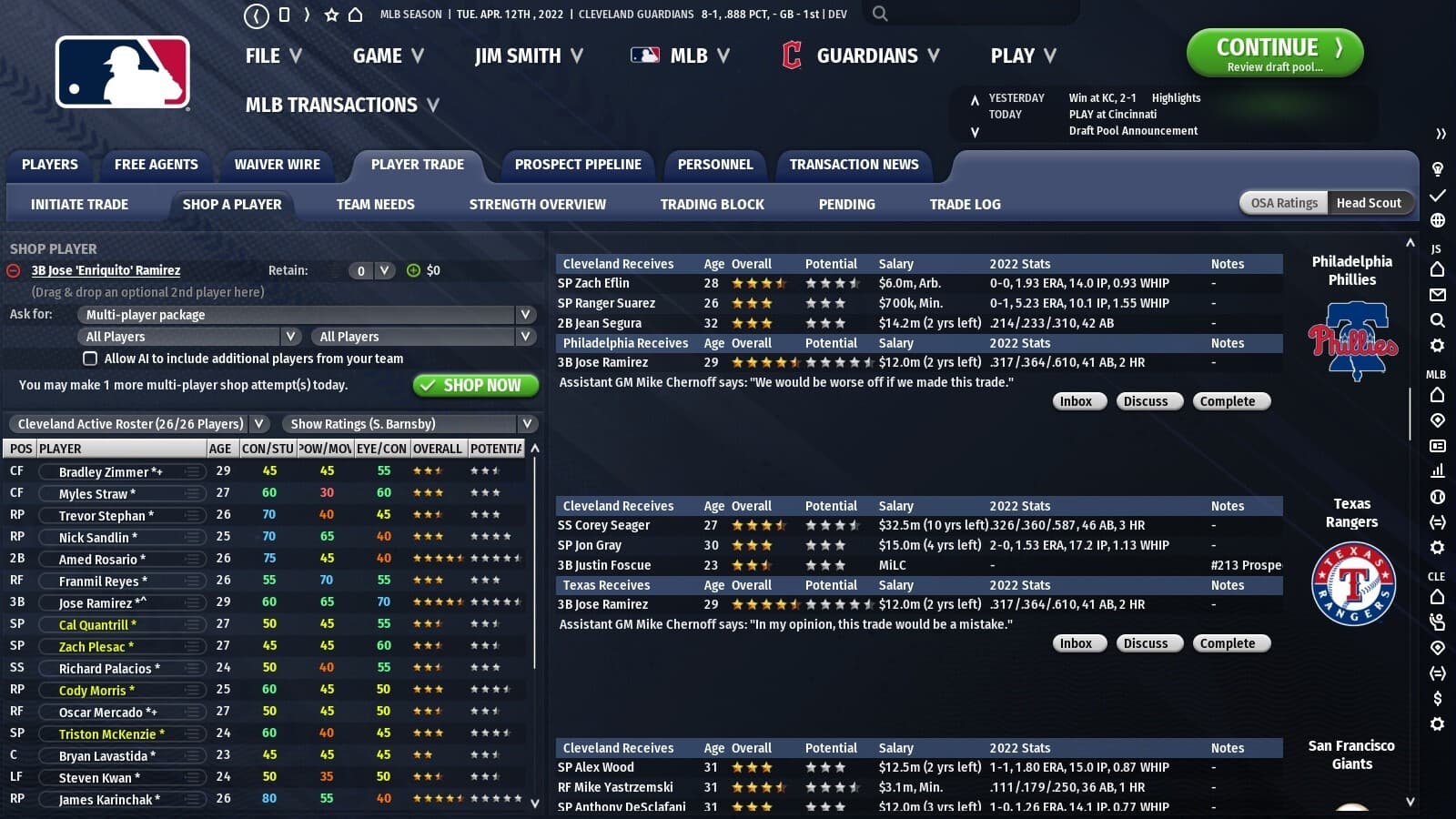This screenshot has height=819, width=1456.
Task: Switch ratings view to OSA Ratings
Action: pos(1283,203)
